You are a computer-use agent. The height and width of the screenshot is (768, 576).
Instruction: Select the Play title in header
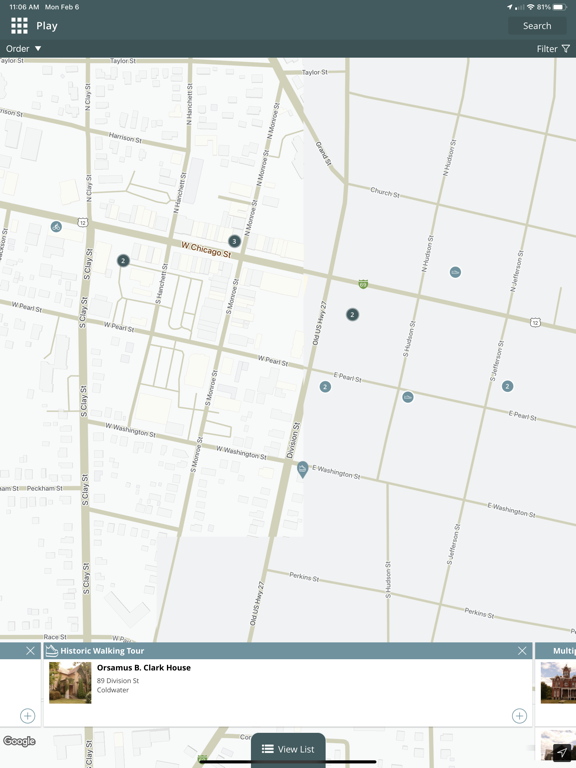[x=47, y=26]
